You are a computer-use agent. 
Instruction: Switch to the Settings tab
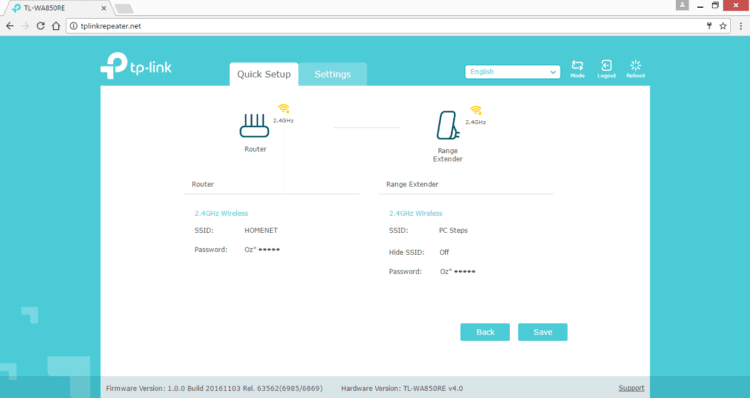(x=333, y=74)
